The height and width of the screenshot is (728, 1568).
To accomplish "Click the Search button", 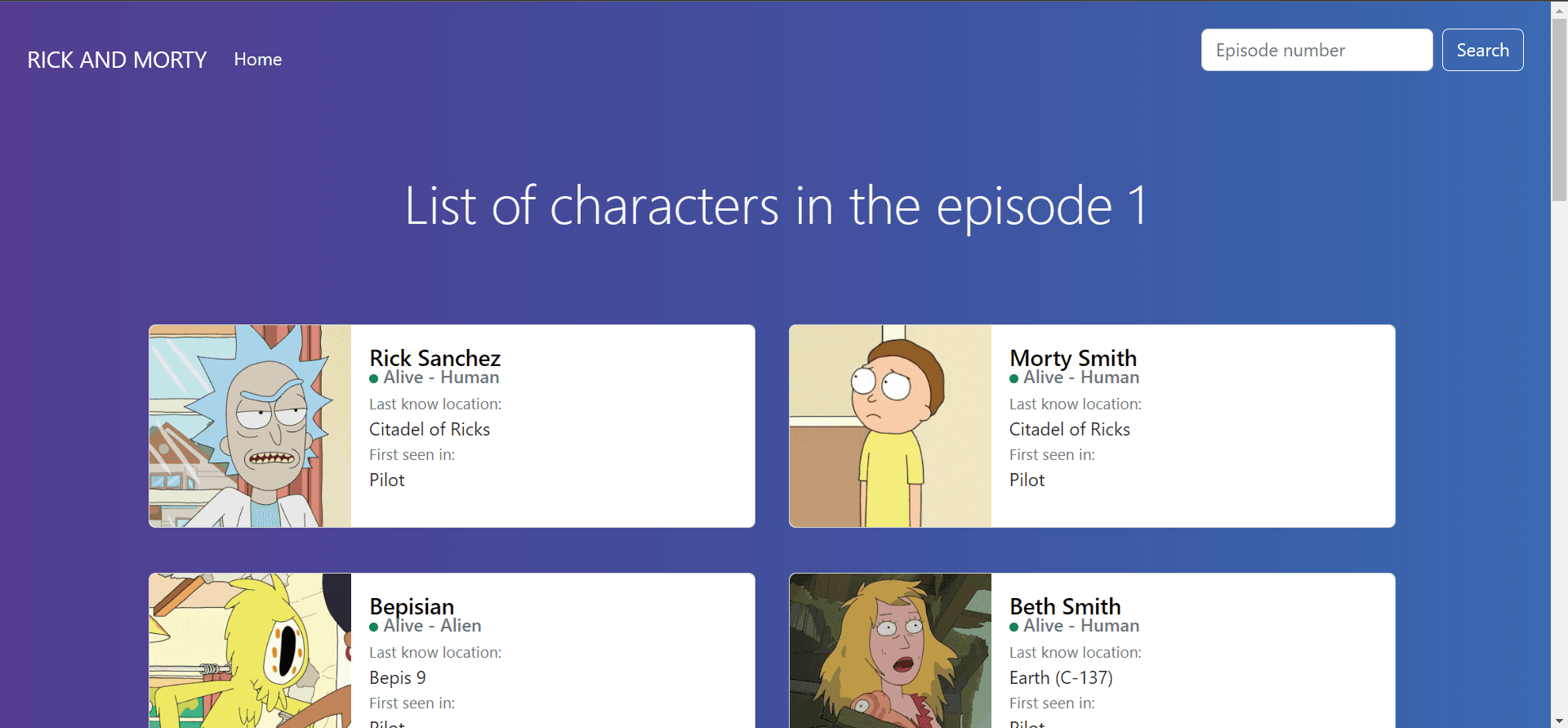I will (x=1482, y=50).
